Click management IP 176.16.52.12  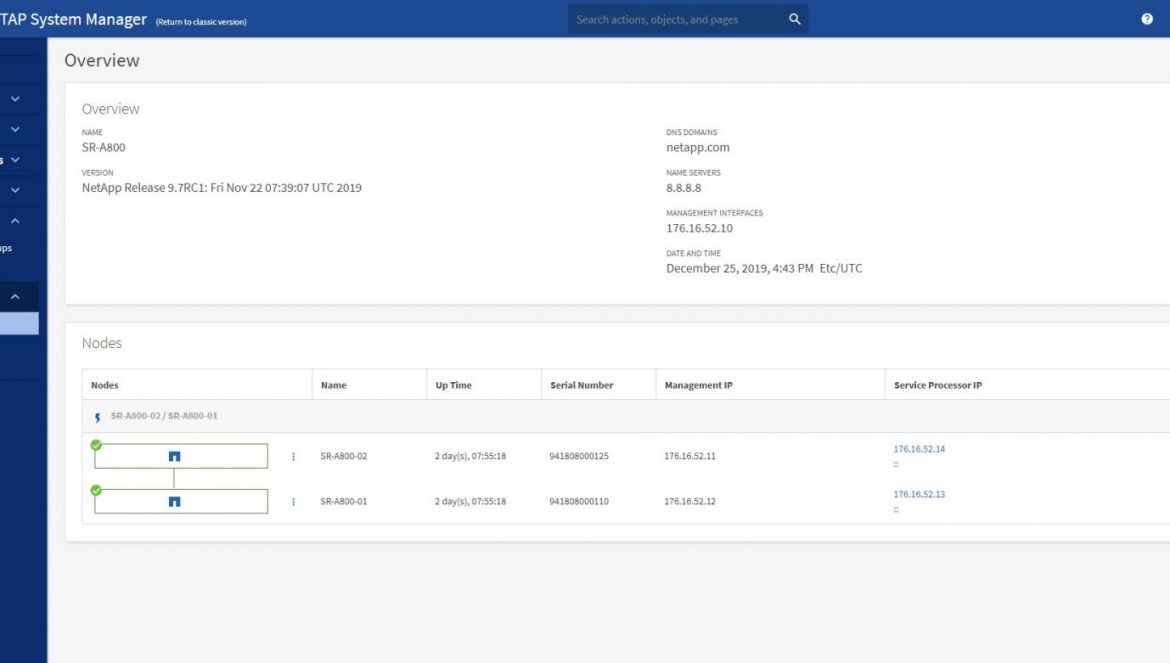690,502
